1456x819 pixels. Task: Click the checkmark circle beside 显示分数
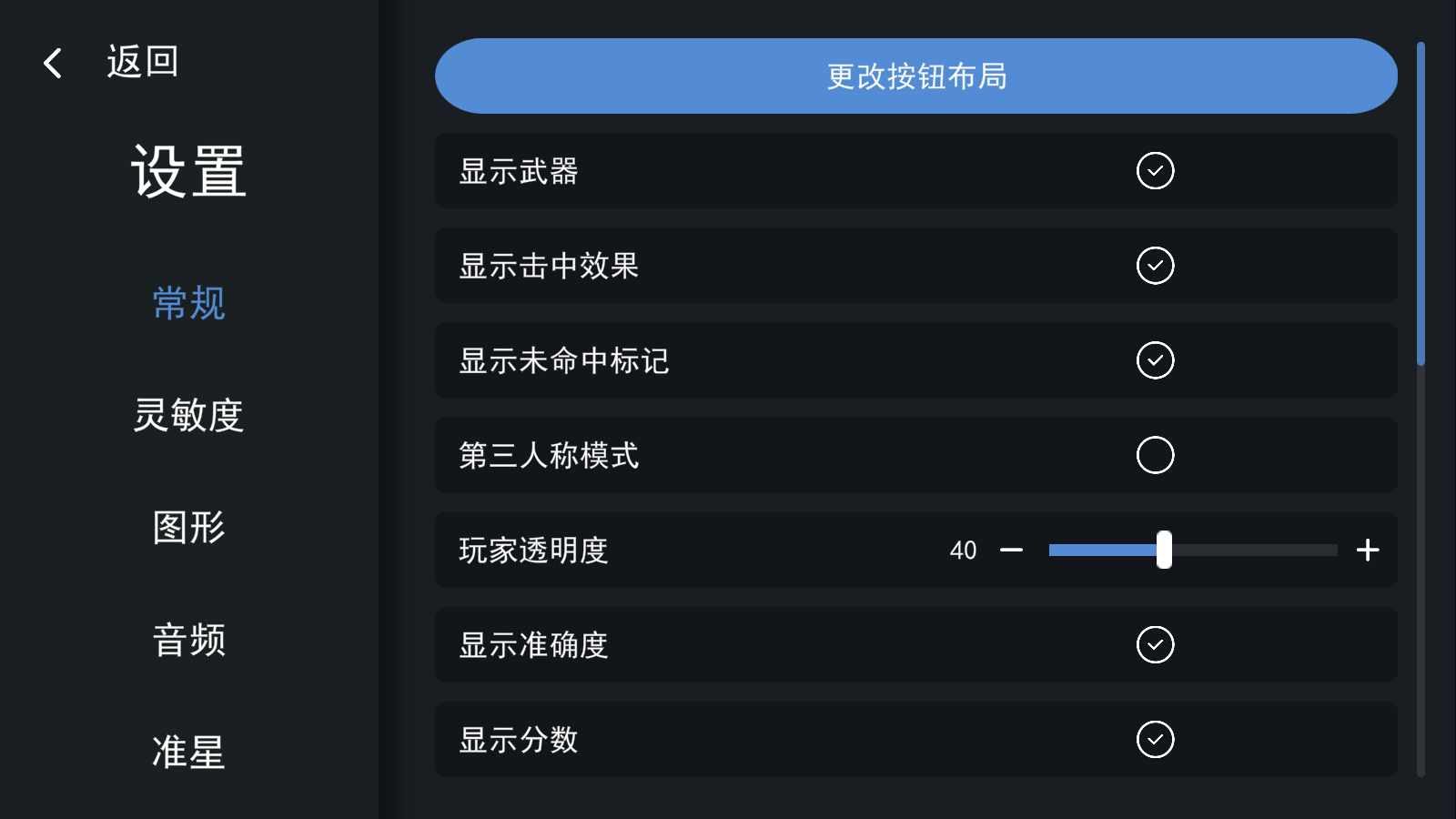click(1154, 740)
